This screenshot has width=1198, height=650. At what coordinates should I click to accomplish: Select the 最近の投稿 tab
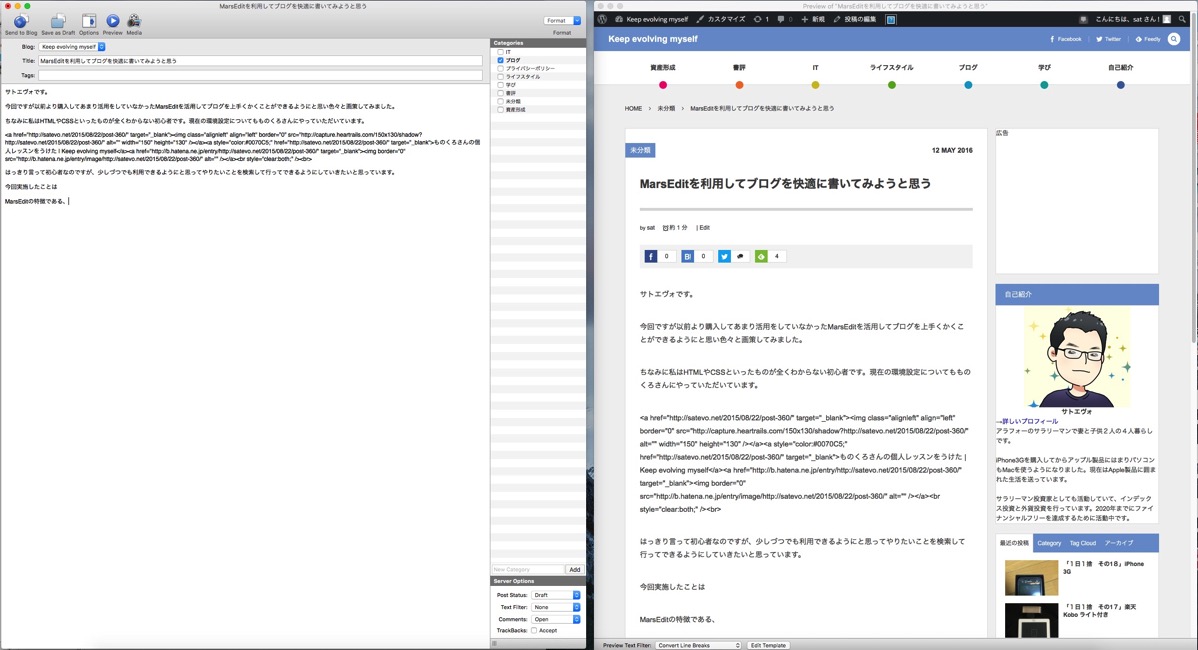coord(1014,543)
